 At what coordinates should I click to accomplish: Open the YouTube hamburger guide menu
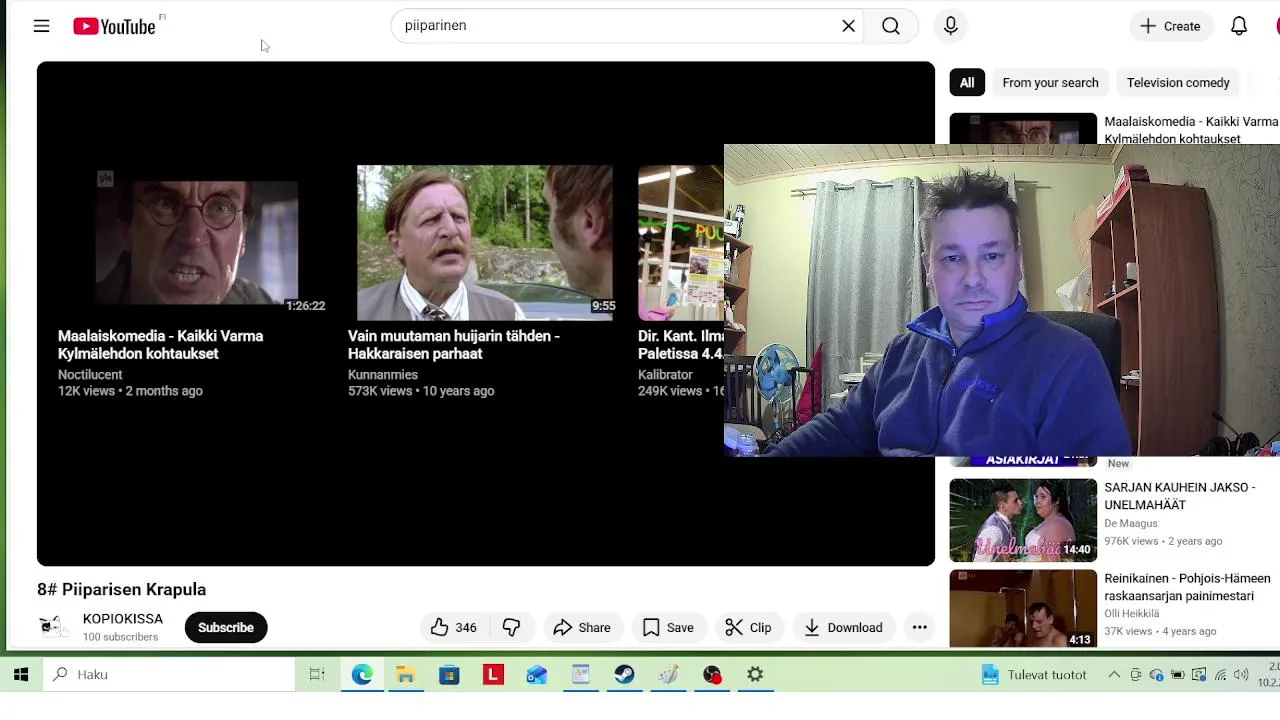click(x=41, y=26)
